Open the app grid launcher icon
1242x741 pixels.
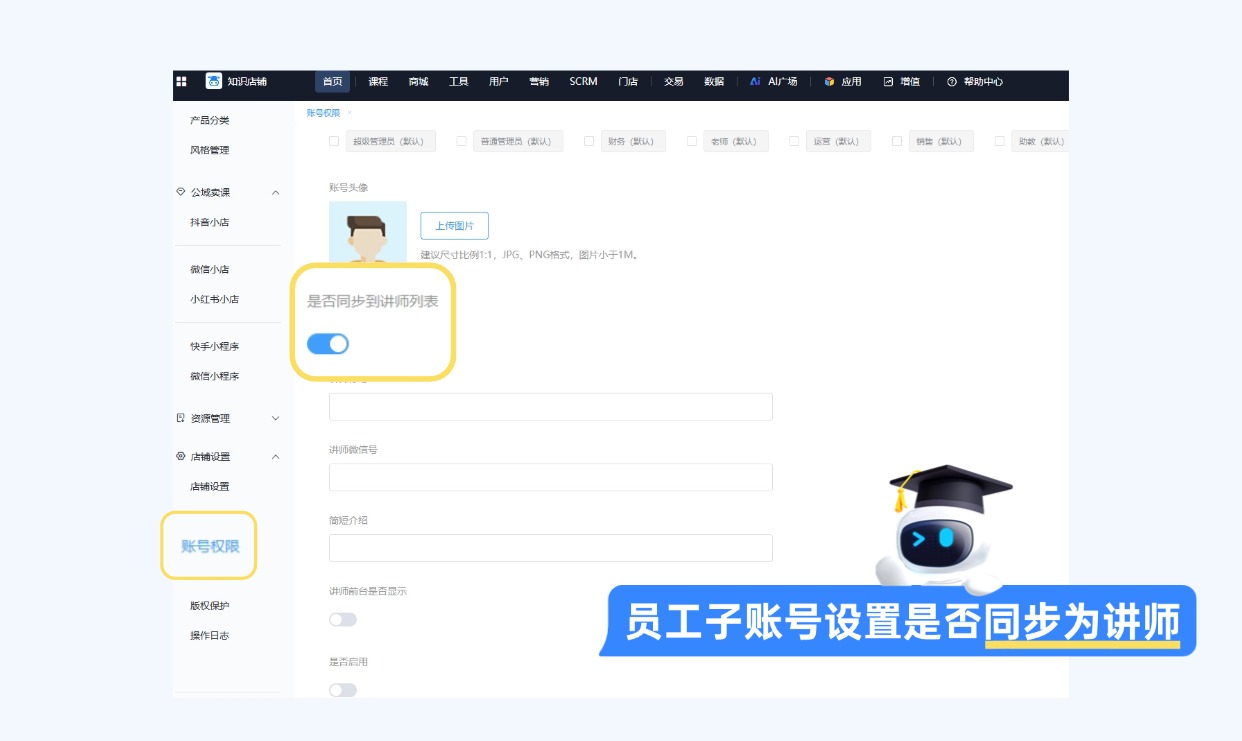click(181, 82)
